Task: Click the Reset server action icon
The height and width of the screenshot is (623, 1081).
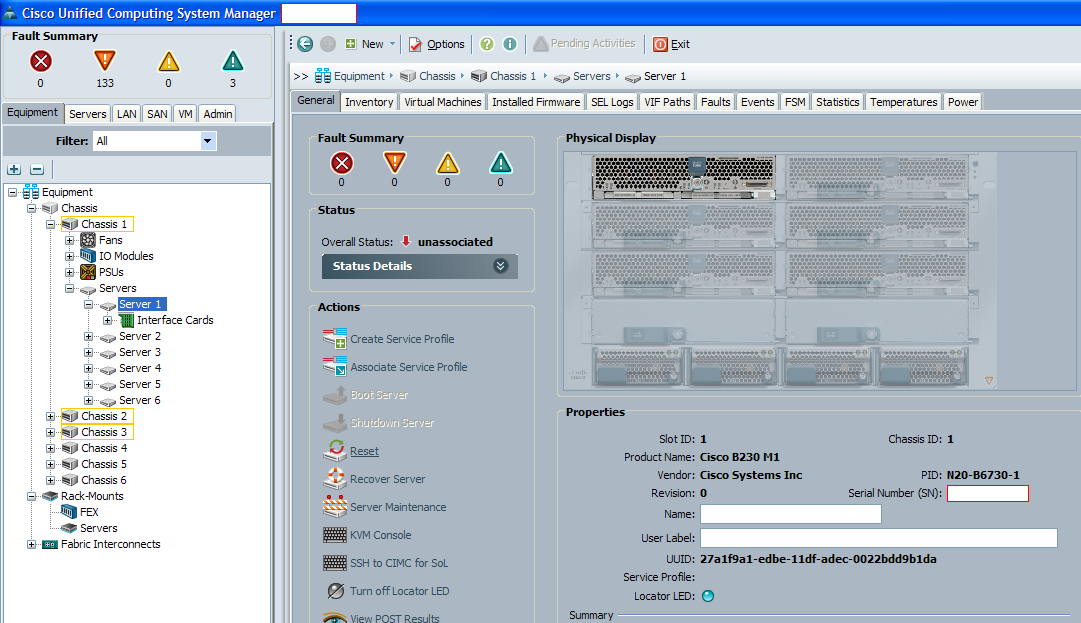Action: point(334,451)
